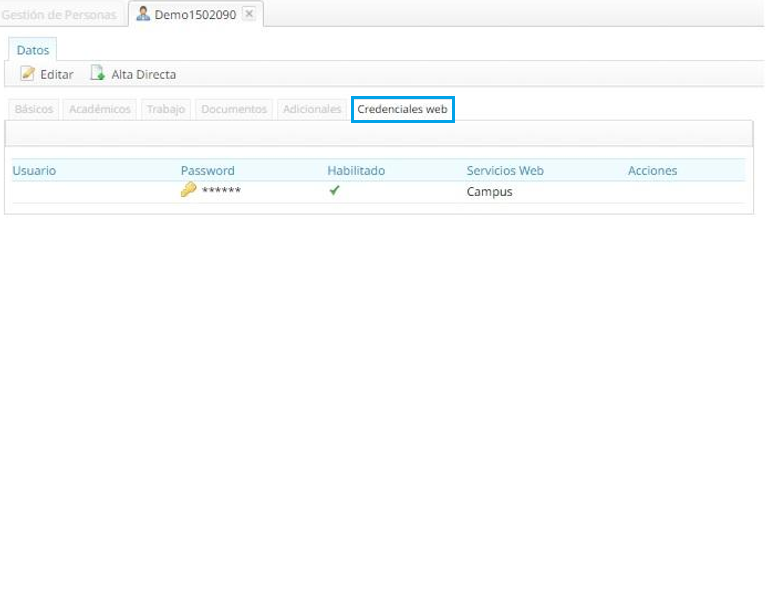Click the masked password asterisks
775x614 pixels.
[221, 191]
